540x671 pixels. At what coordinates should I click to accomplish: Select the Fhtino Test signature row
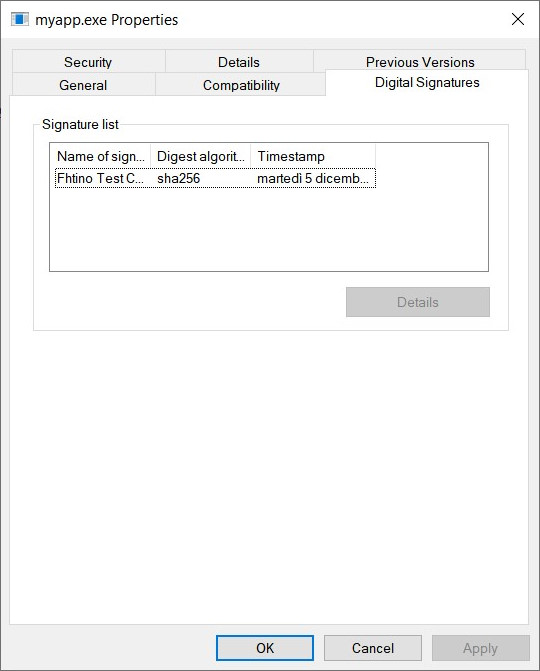pyautogui.click(x=215, y=178)
